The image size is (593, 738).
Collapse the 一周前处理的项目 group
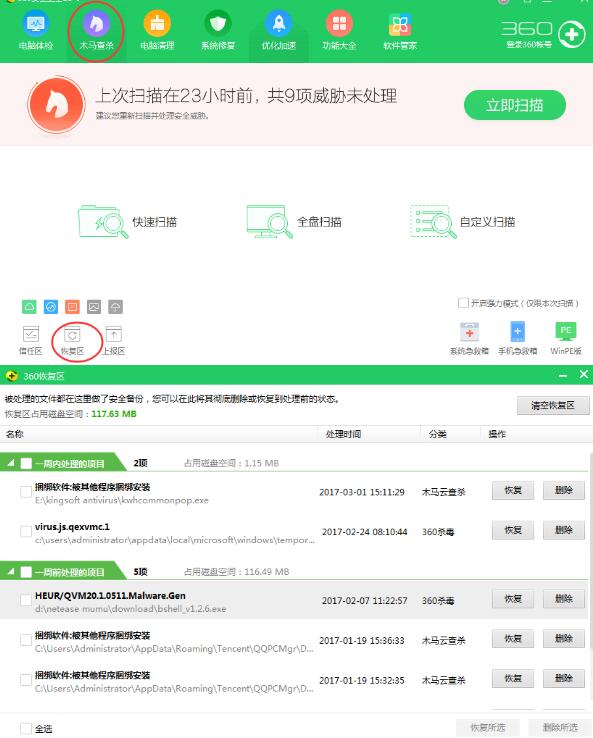(11, 571)
